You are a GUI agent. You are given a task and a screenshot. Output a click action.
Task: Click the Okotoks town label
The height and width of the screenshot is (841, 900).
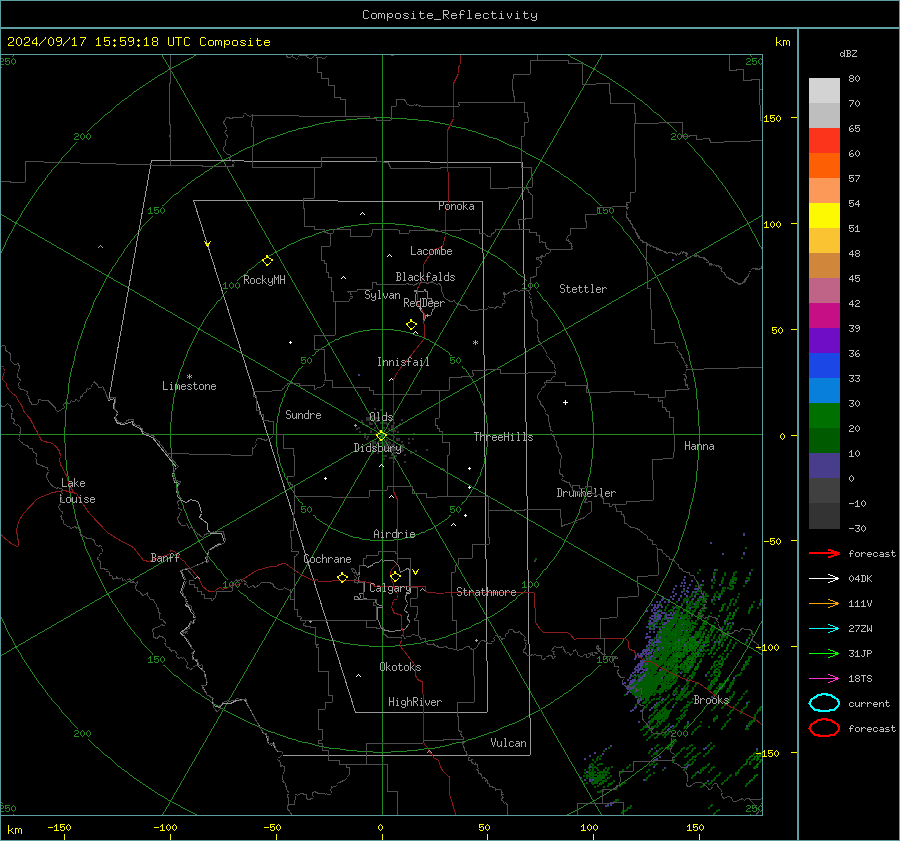point(400,667)
